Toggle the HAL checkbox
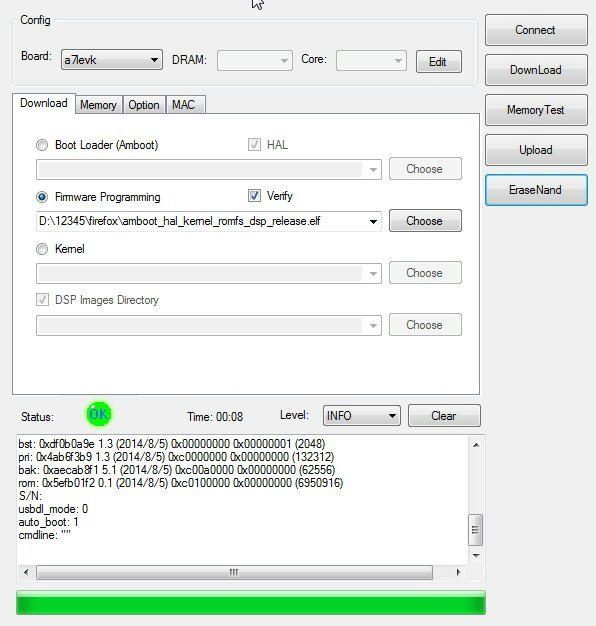 coord(254,145)
